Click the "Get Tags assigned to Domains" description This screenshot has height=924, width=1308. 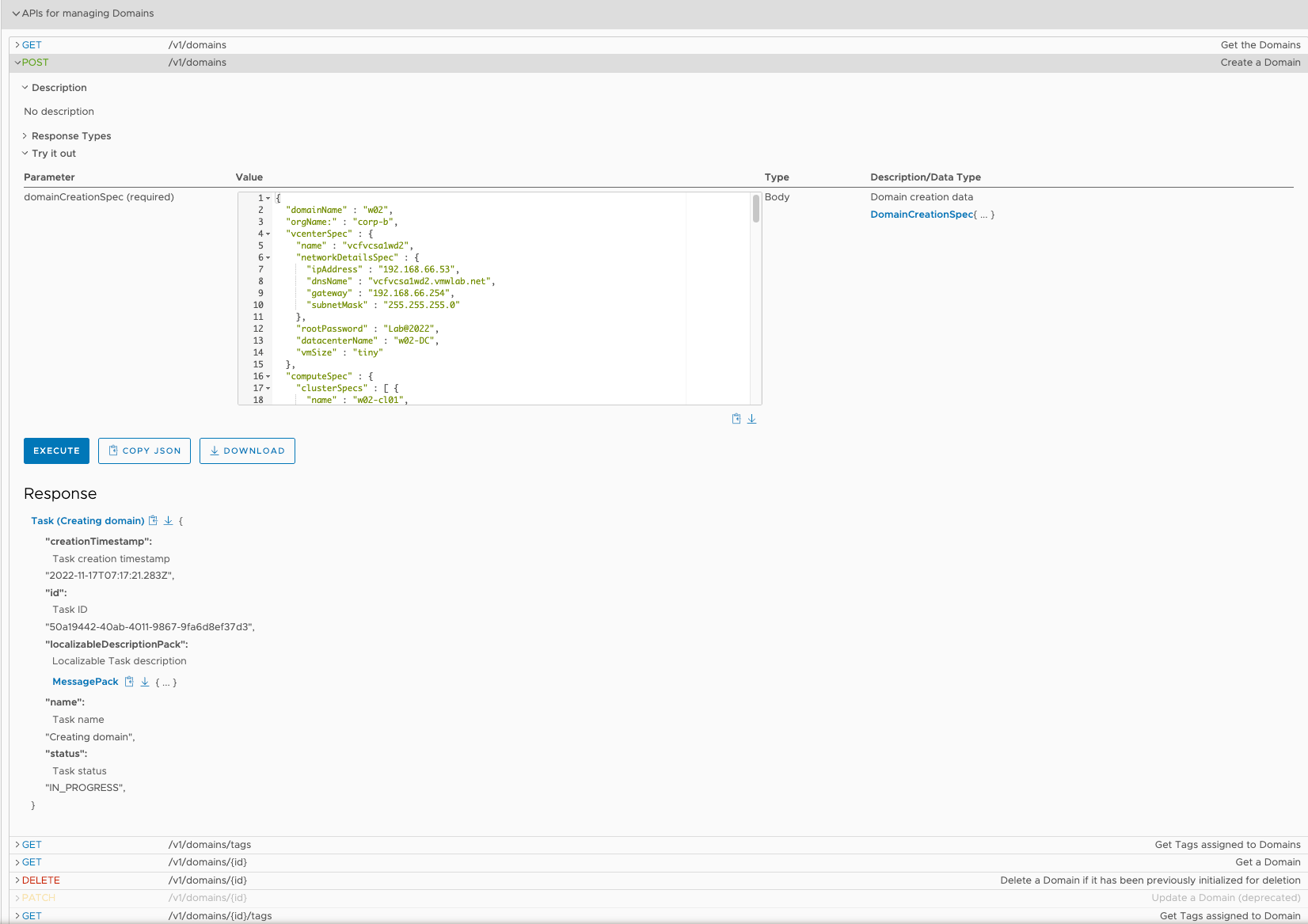click(1227, 845)
